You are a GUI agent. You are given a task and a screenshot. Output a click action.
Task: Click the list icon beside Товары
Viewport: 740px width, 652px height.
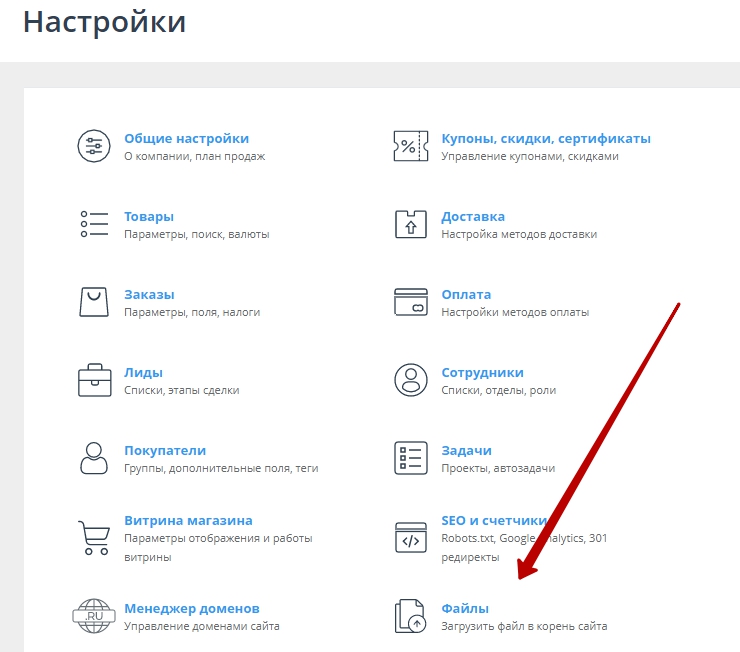93,224
